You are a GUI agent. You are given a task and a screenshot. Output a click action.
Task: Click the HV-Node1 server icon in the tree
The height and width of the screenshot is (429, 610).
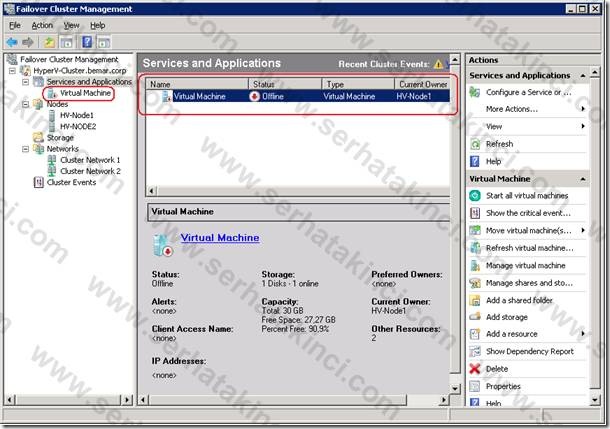pos(52,116)
